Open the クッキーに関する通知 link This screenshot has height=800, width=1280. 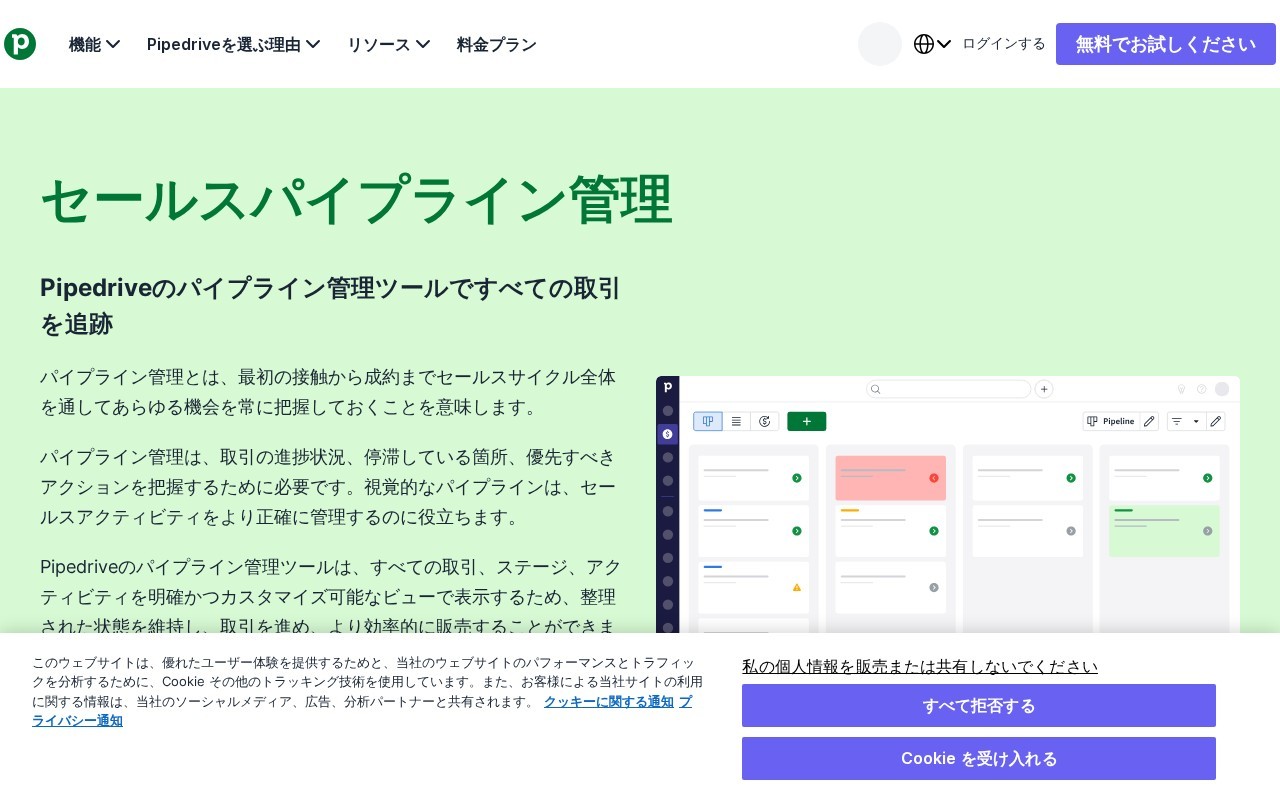609,702
